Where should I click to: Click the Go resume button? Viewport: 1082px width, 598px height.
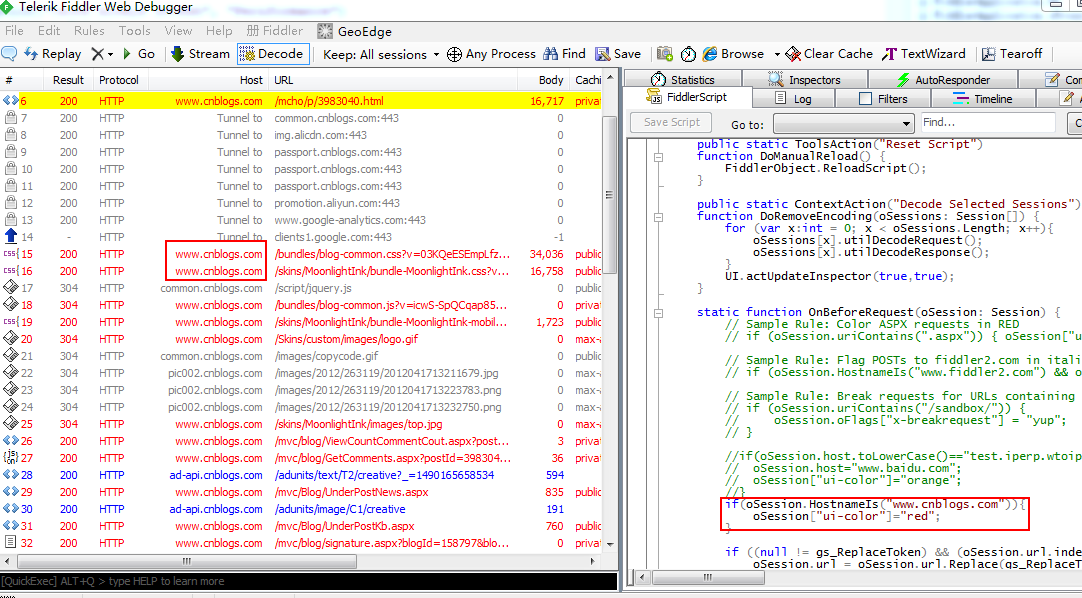pos(138,54)
